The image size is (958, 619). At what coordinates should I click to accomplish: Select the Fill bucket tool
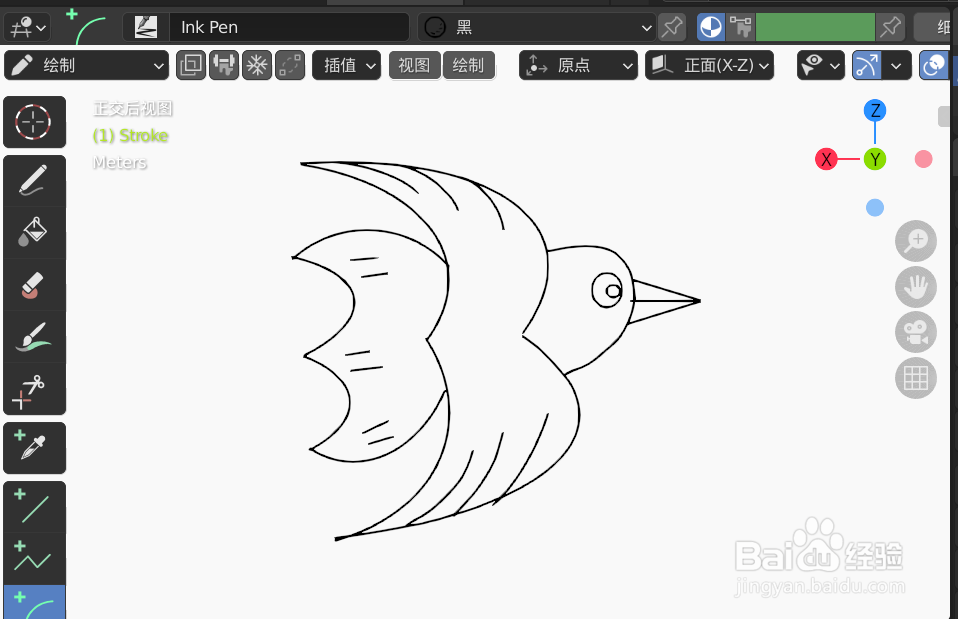tap(34, 232)
